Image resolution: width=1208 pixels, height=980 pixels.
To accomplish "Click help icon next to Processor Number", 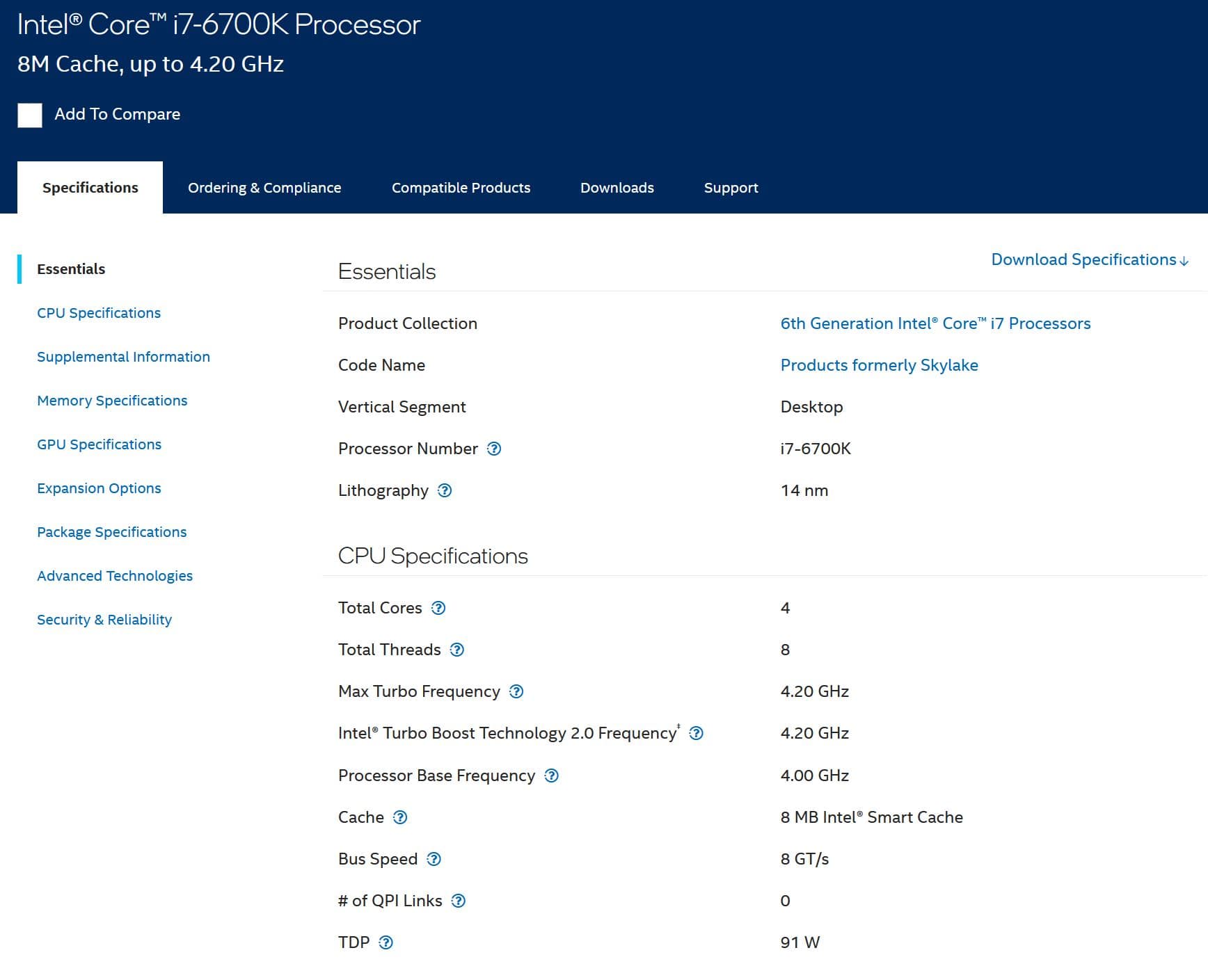I will click(494, 449).
